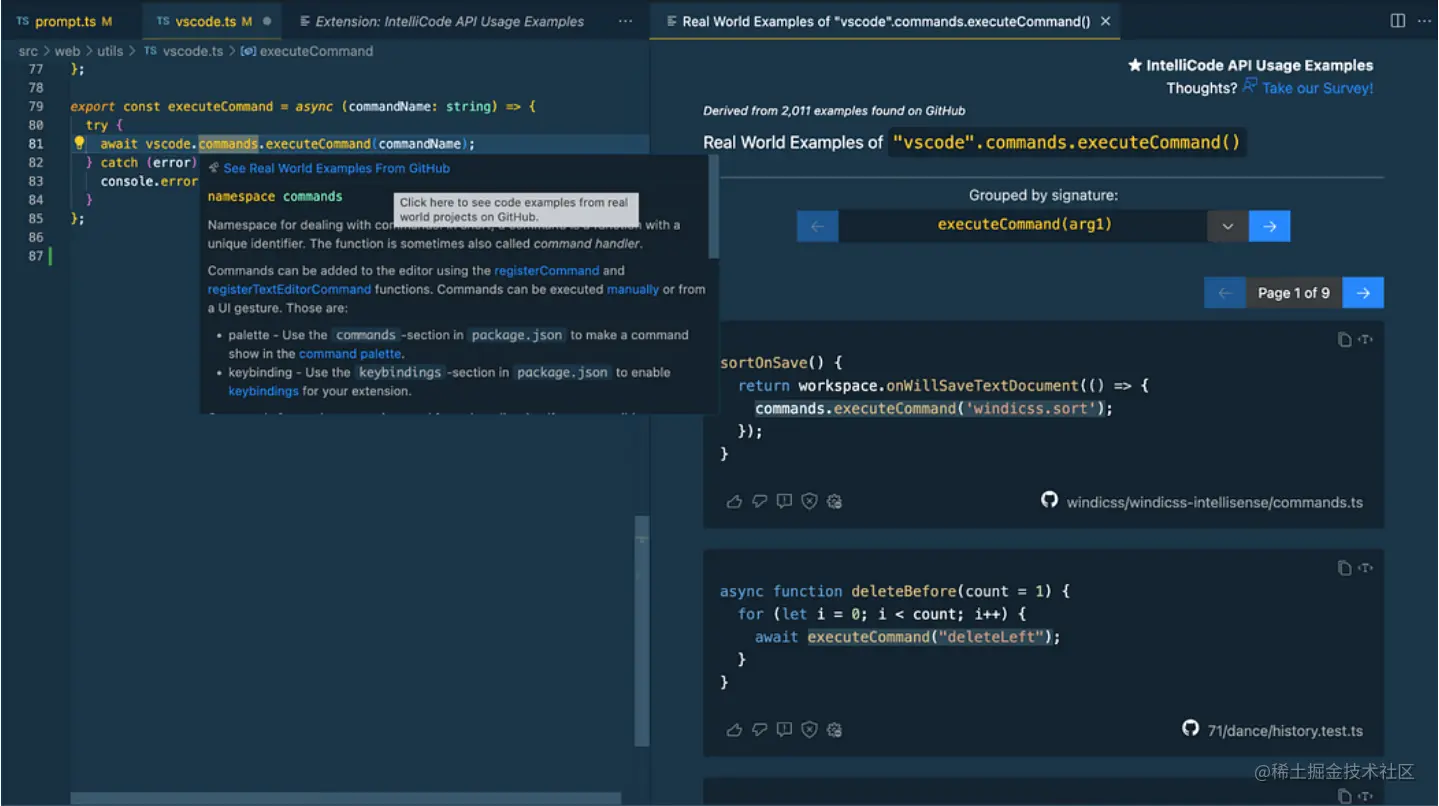Viewport: 1439px width, 806px height.
Task: Split the editor with the top-right layout icon
Action: click(x=1398, y=21)
